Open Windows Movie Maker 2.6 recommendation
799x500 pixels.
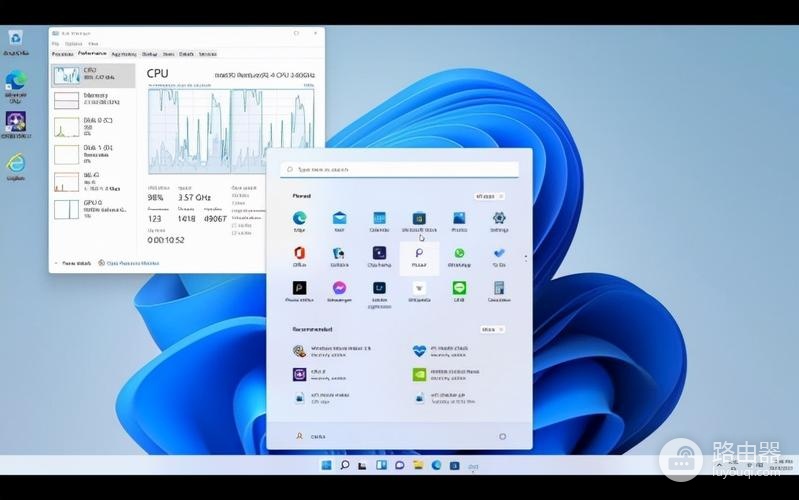332,351
